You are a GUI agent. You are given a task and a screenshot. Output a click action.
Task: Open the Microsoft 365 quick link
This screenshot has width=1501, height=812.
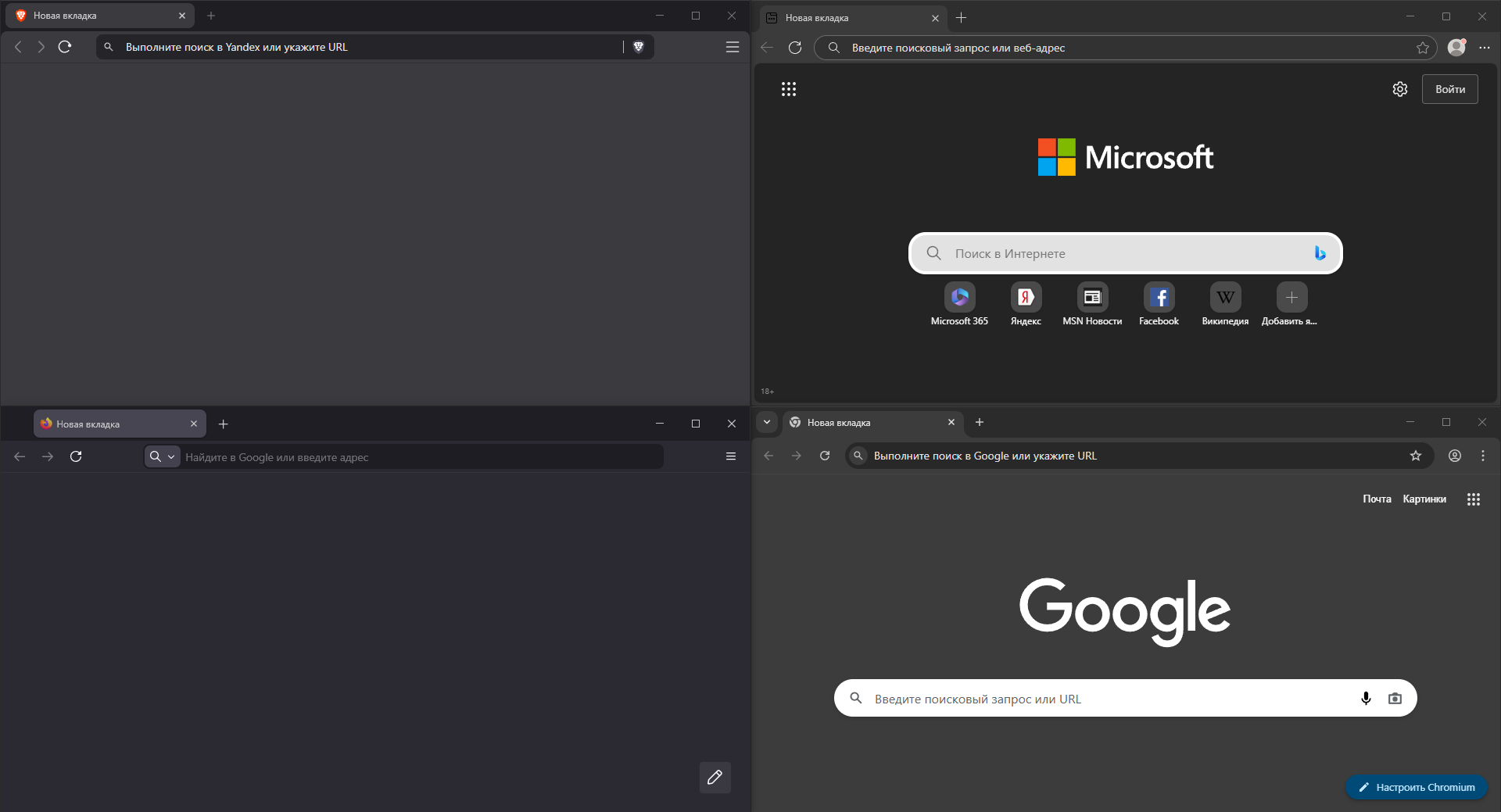click(959, 305)
